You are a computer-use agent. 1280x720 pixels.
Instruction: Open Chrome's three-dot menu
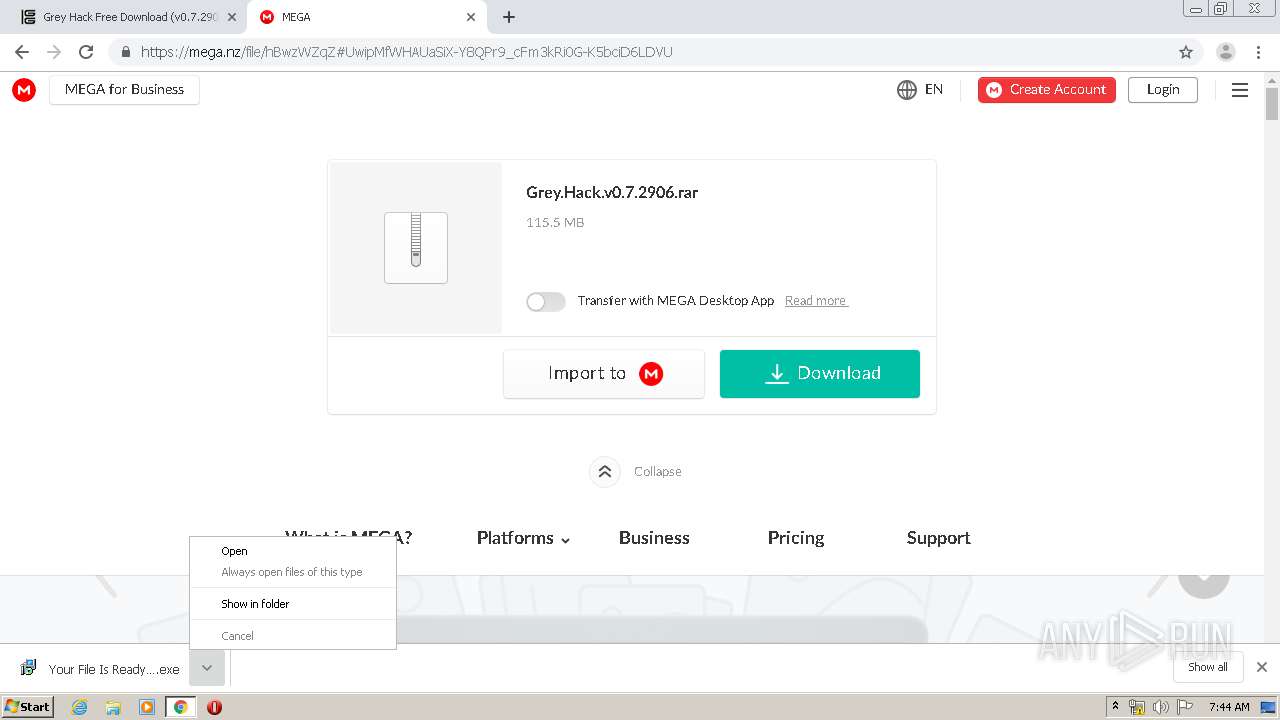1258,52
